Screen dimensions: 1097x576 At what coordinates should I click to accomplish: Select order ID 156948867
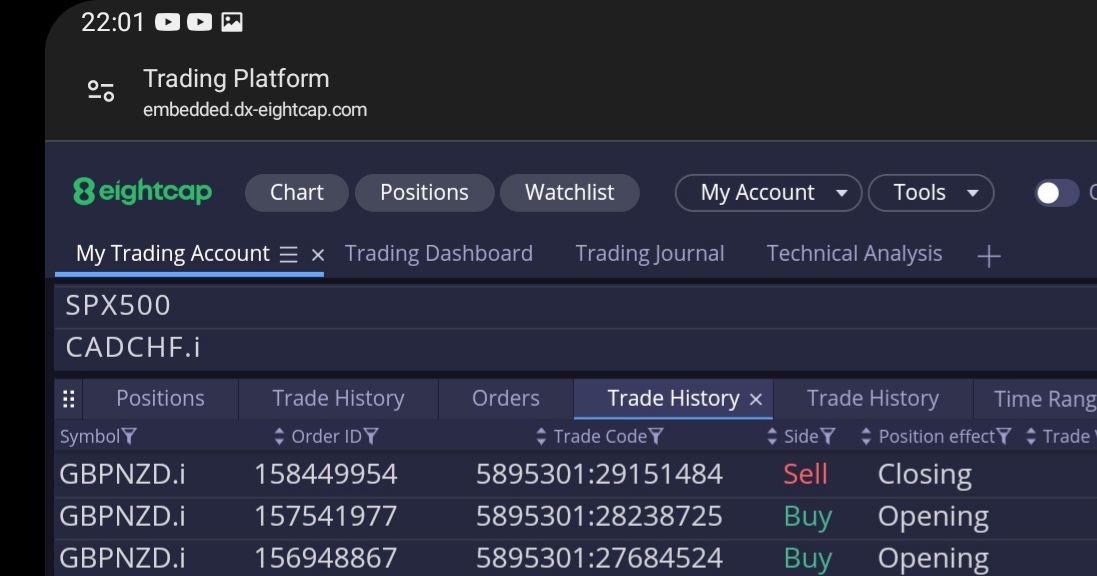pos(325,559)
